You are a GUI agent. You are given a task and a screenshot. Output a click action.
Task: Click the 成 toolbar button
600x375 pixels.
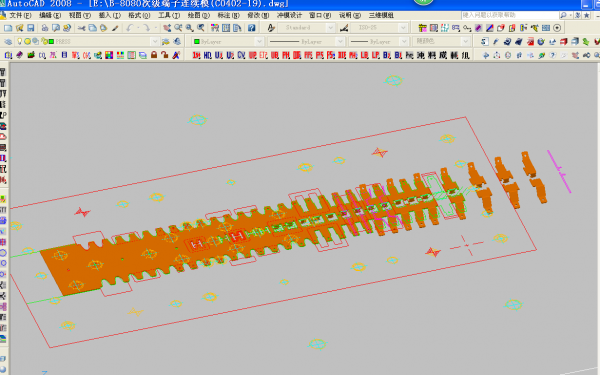443,55
